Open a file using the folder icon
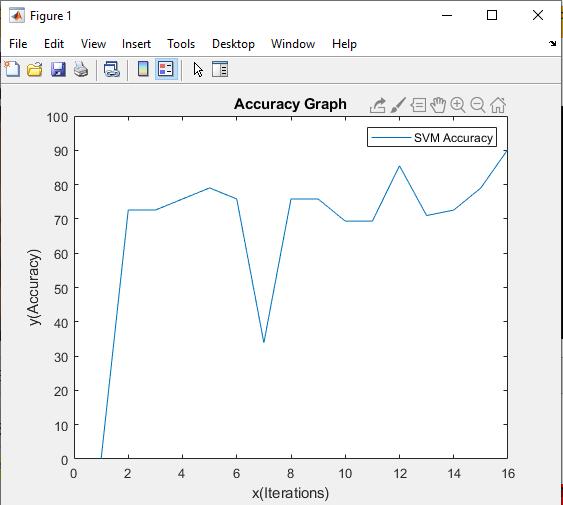Image resolution: width=563 pixels, height=505 pixels. click(x=35, y=69)
